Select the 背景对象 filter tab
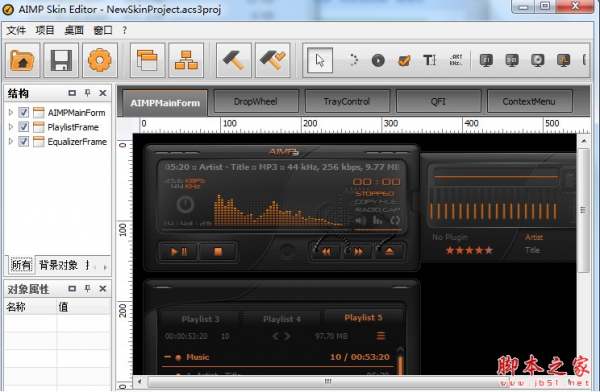This screenshot has height=392, width=600. click(x=59, y=265)
